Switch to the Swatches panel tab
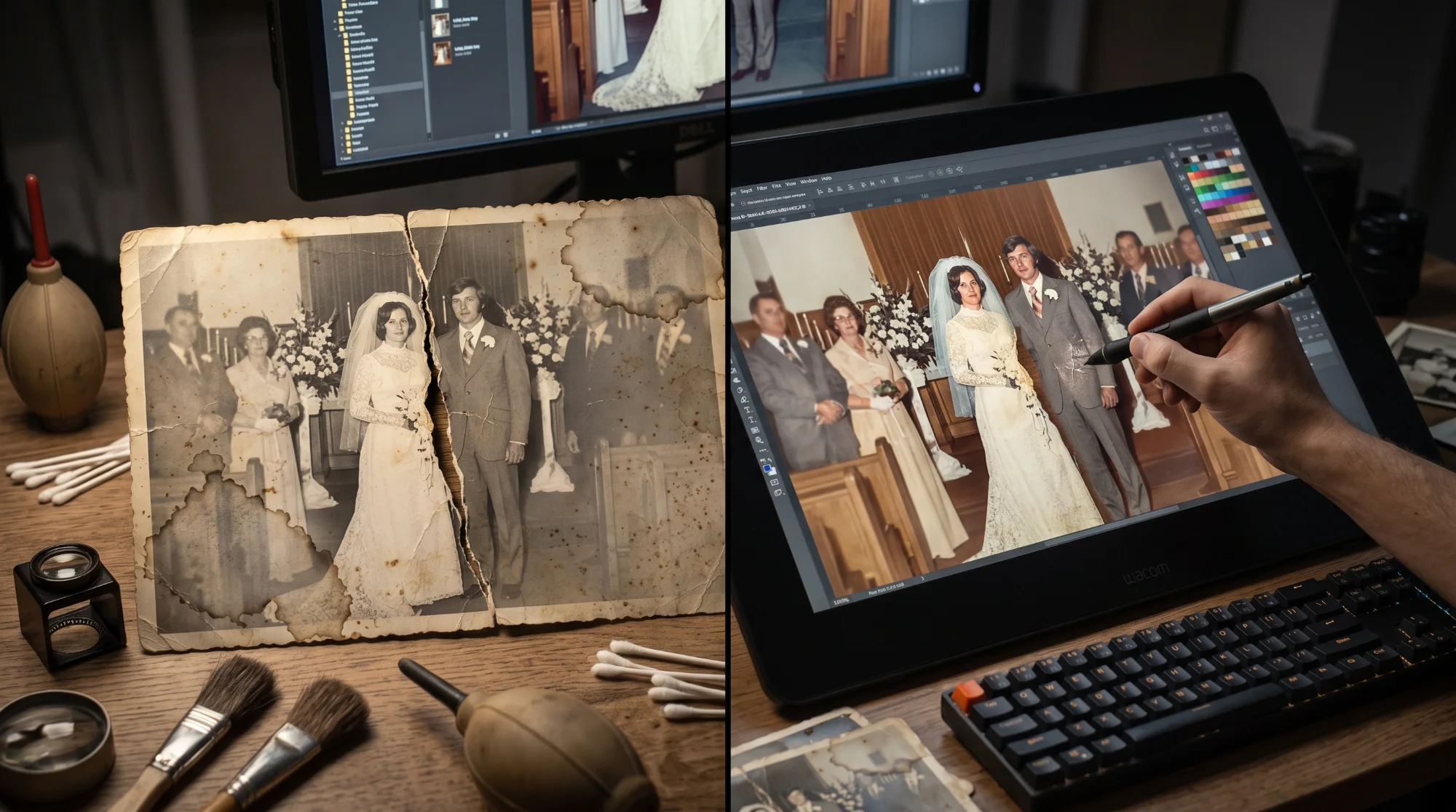The height and width of the screenshot is (812, 1456). (1184, 148)
